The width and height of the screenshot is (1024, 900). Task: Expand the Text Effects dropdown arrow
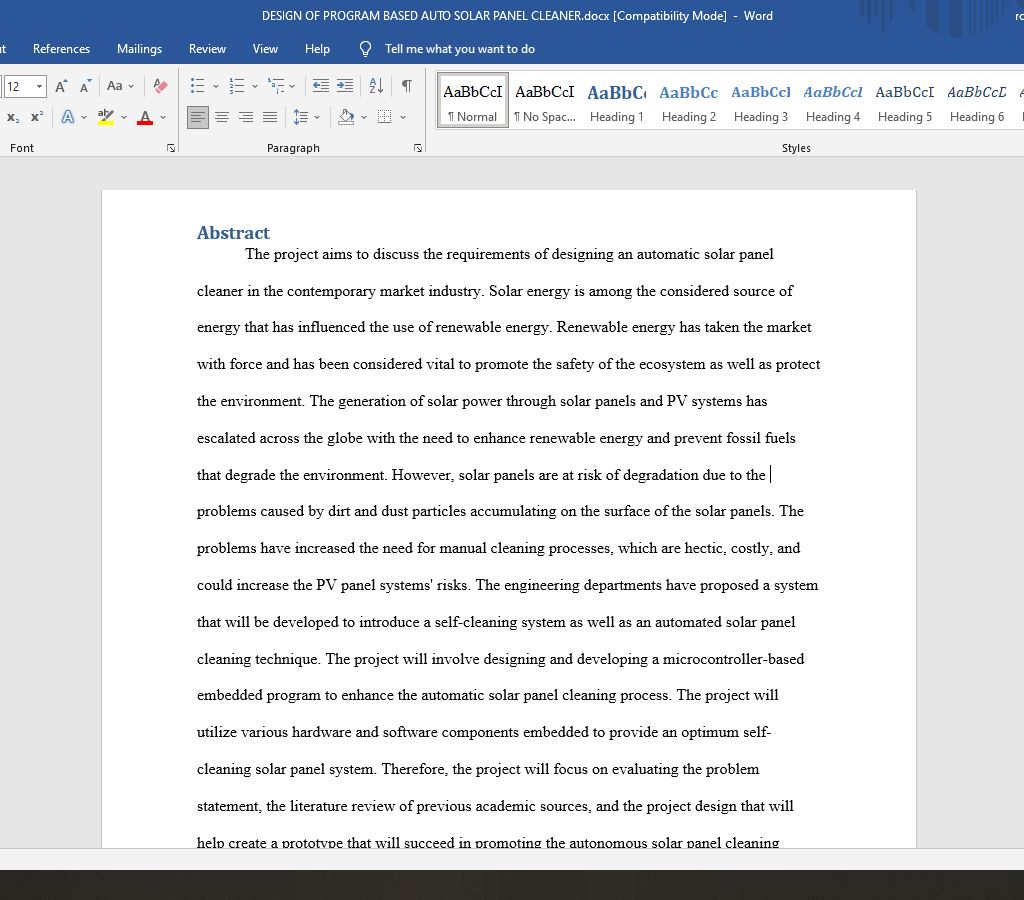click(84, 118)
